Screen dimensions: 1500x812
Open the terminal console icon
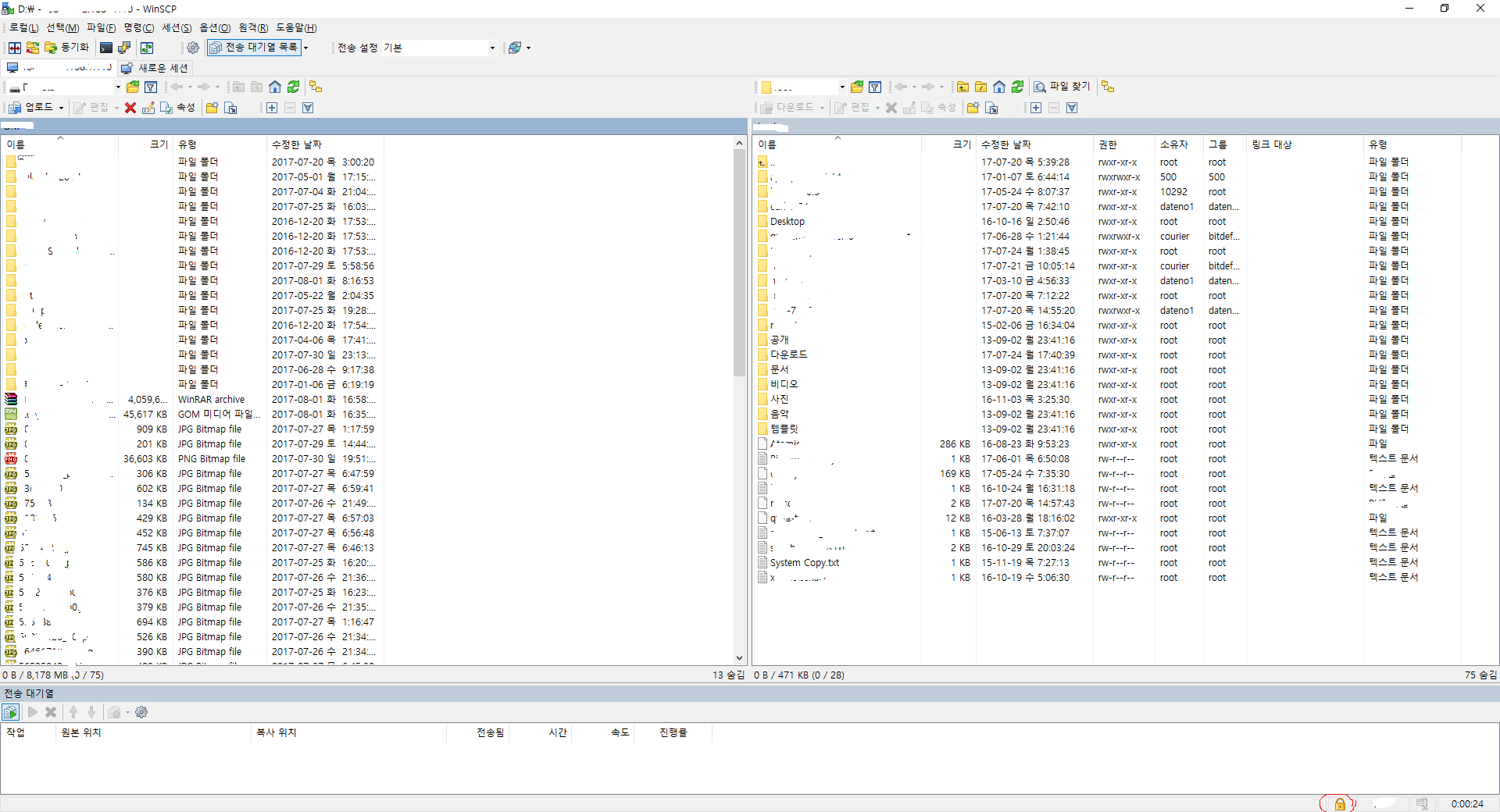(x=106, y=48)
